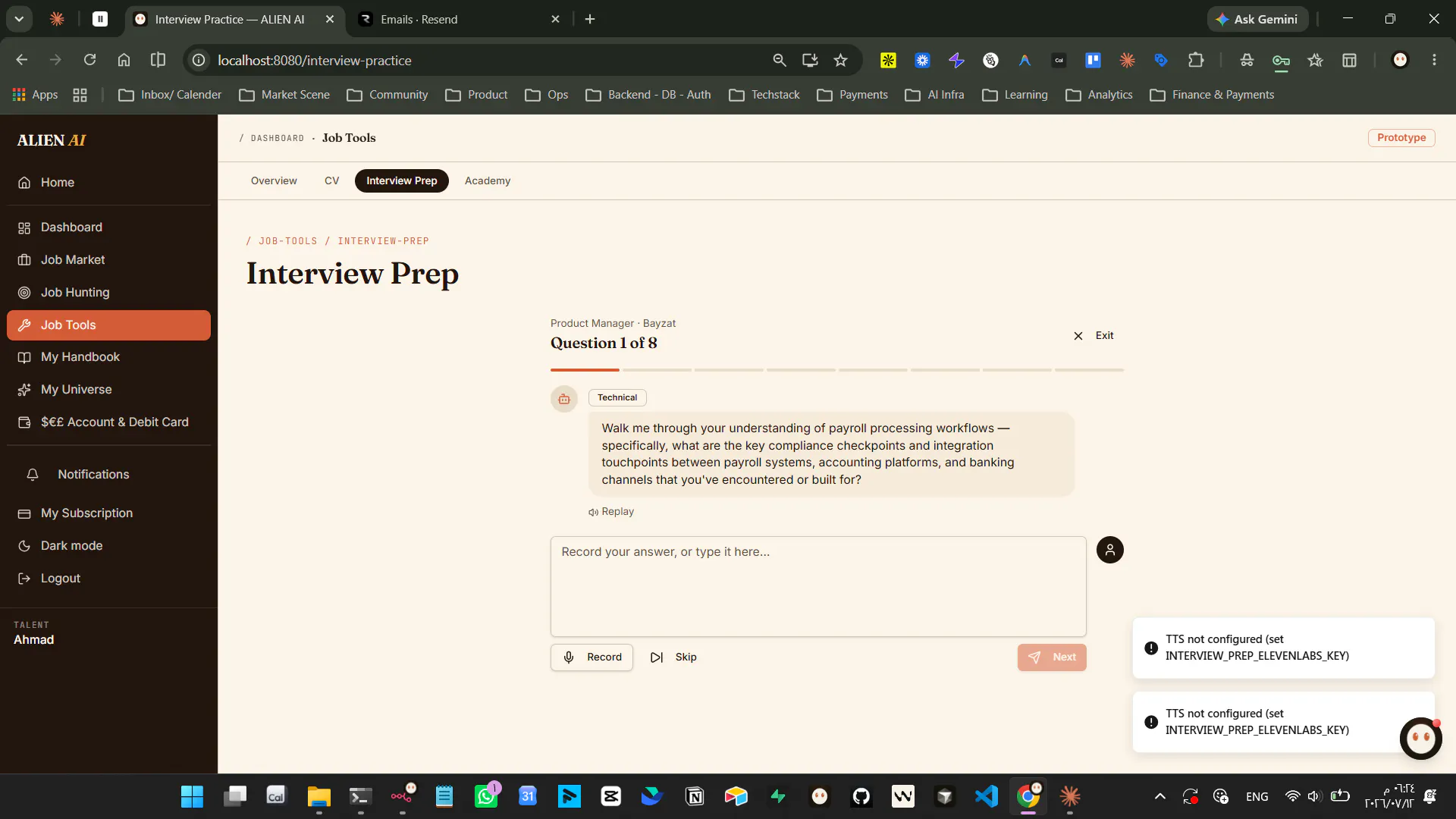The width and height of the screenshot is (1456, 819).
Task: Close the Interview Practice browser tab
Action: tap(330, 20)
